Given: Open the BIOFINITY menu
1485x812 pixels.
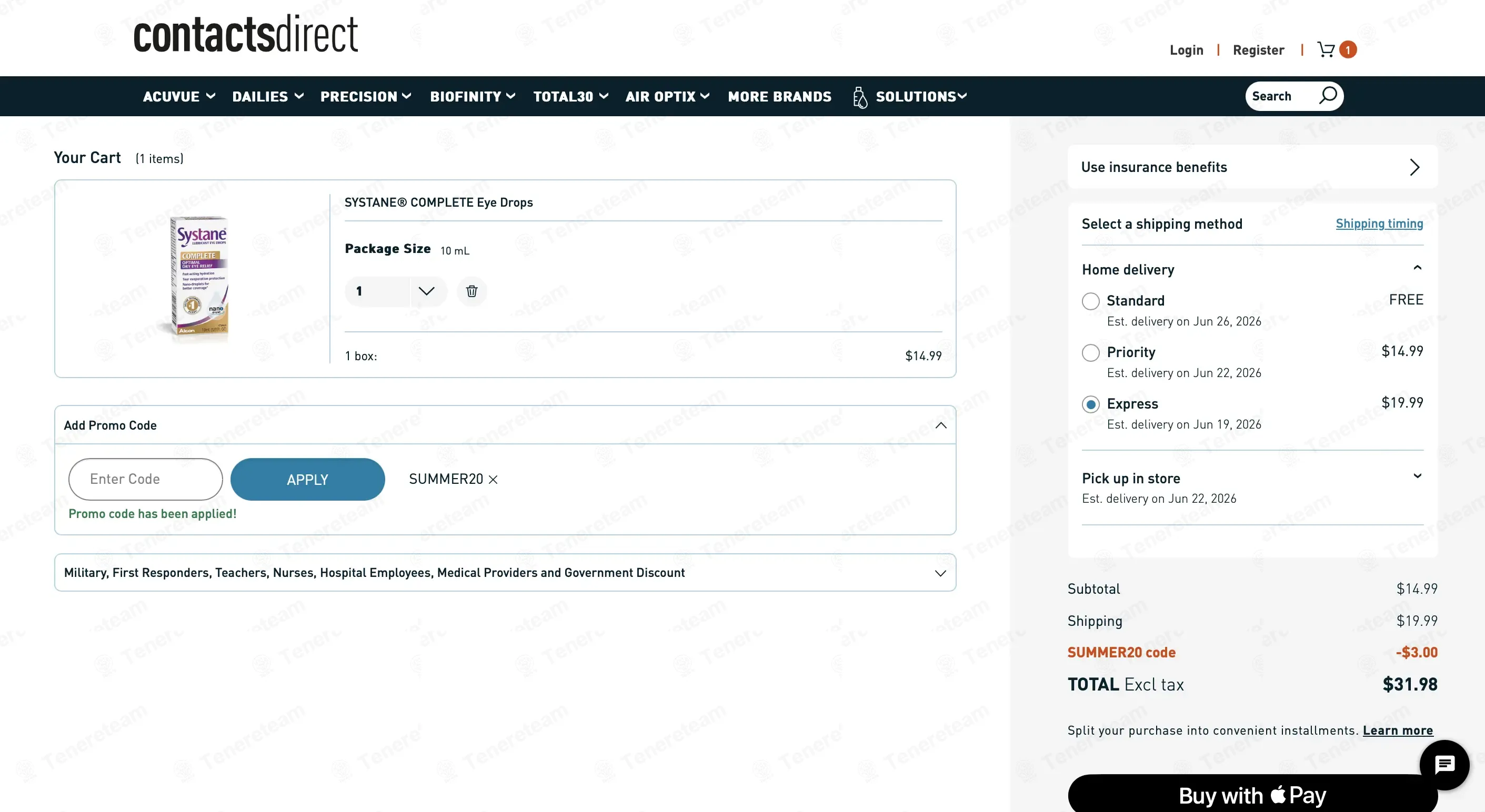Looking at the screenshot, I should [473, 96].
